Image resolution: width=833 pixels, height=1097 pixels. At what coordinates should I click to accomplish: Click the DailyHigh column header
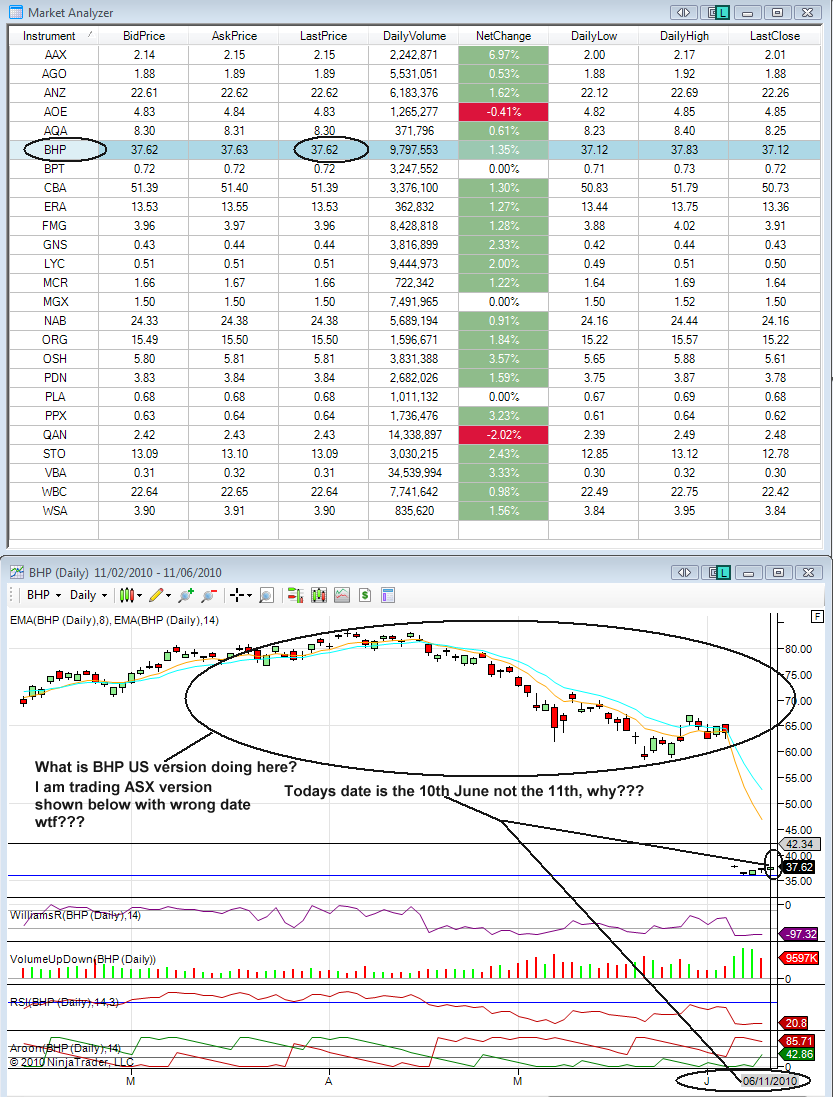[683, 36]
